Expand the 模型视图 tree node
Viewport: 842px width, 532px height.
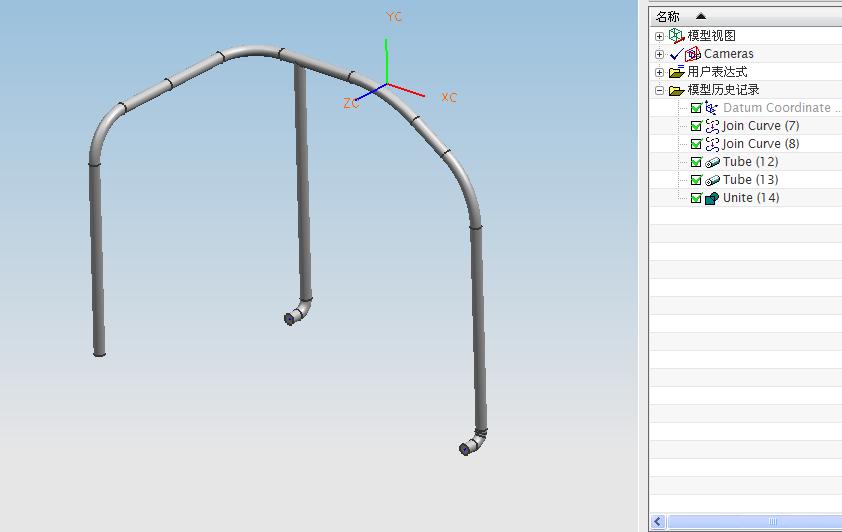pyautogui.click(x=659, y=36)
